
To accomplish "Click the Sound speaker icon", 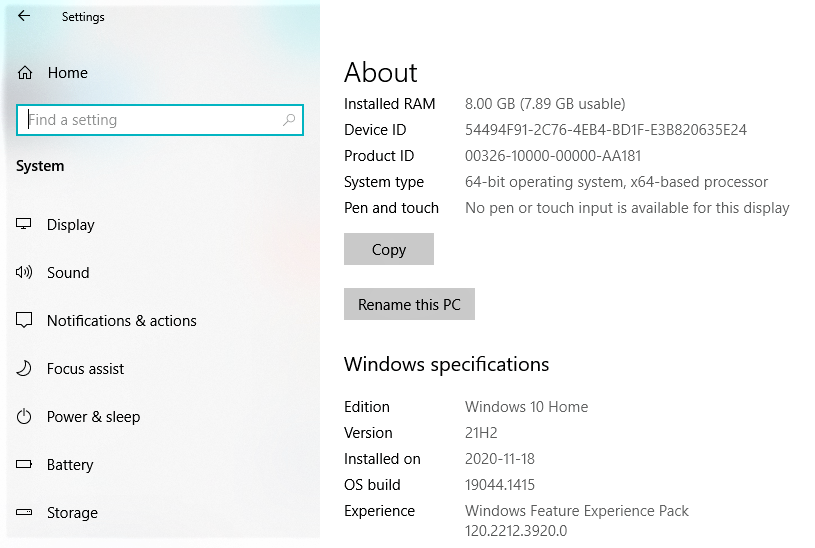I will [24, 272].
